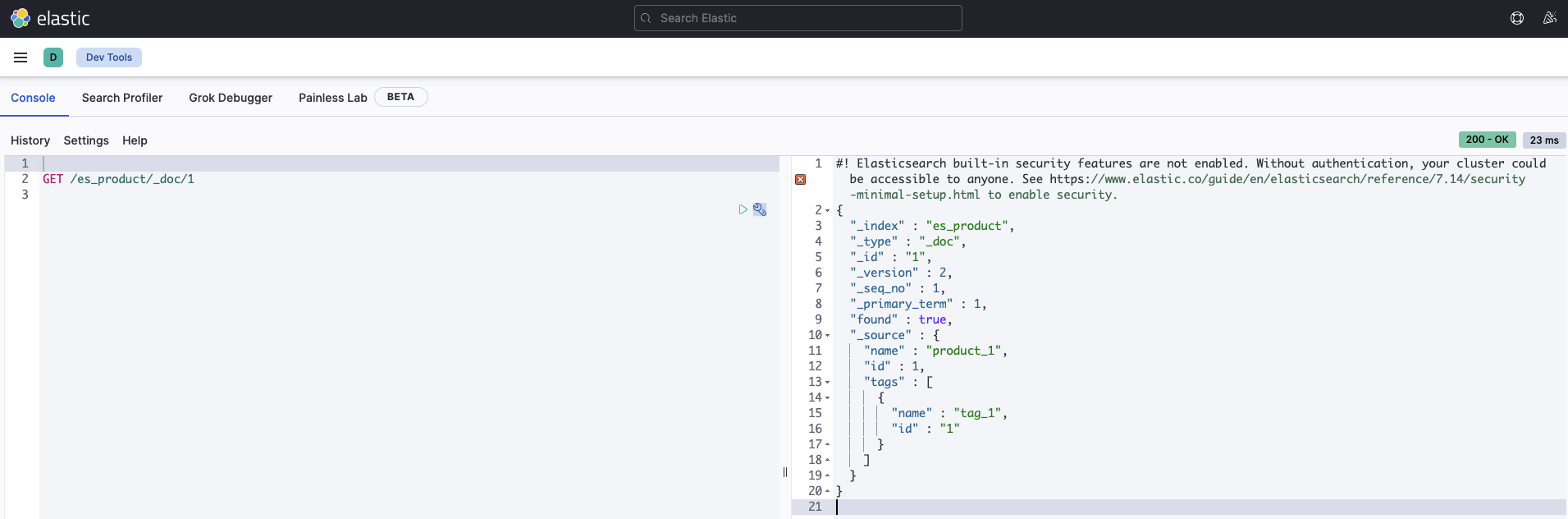The image size is (1568, 519).
Task: Click the 200 - OK status badge
Action: click(1487, 140)
